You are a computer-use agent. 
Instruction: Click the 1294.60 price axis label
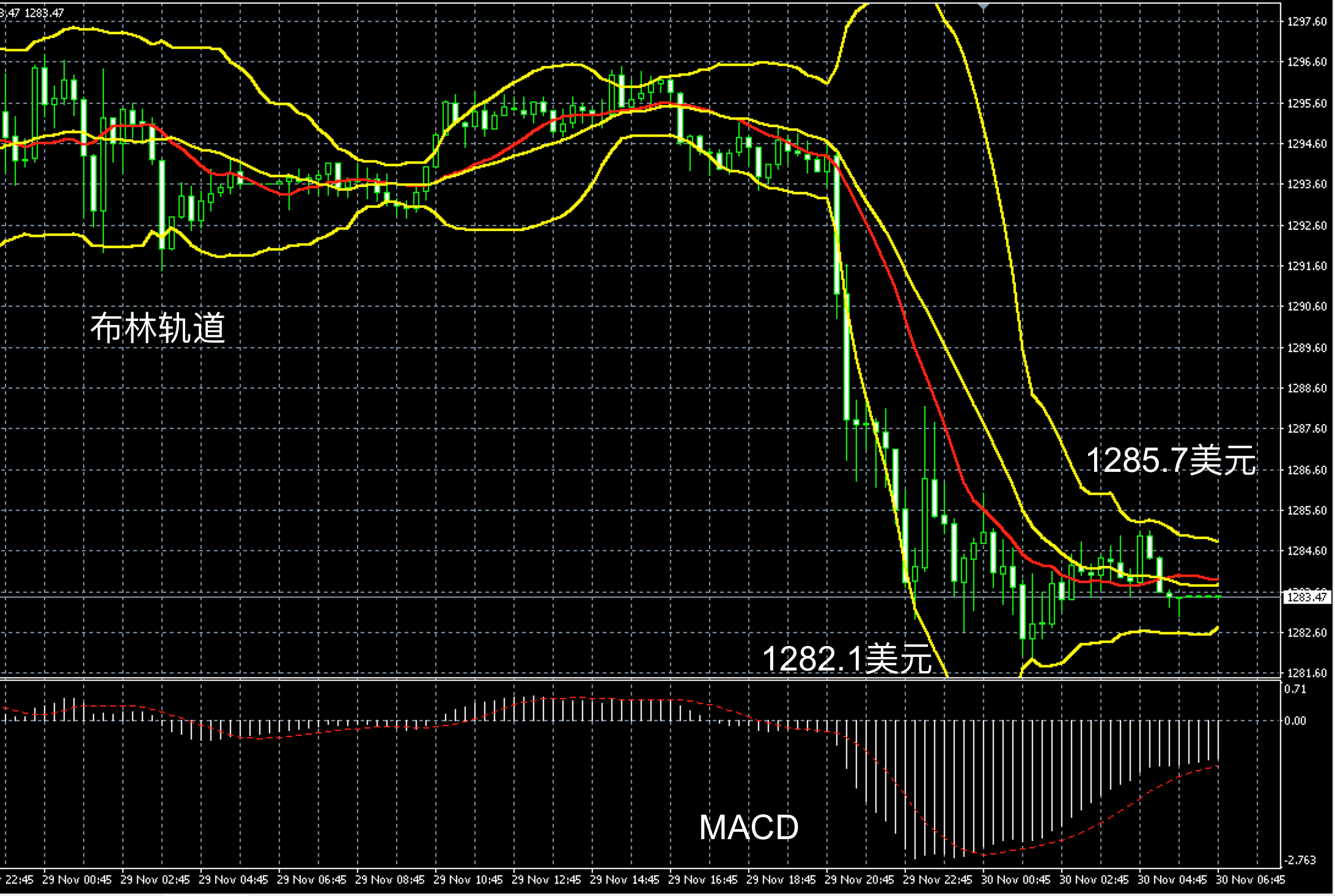point(1307,144)
